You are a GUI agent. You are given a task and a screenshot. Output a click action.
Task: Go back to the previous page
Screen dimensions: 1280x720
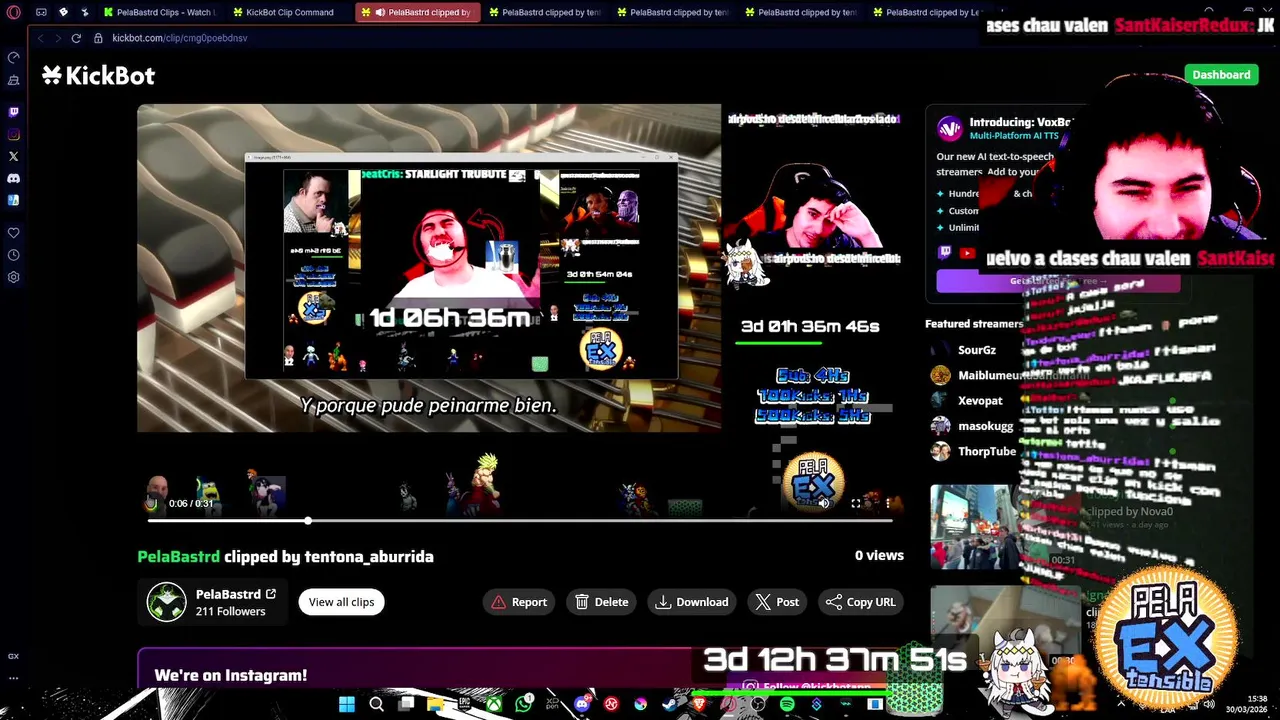pos(40,38)
